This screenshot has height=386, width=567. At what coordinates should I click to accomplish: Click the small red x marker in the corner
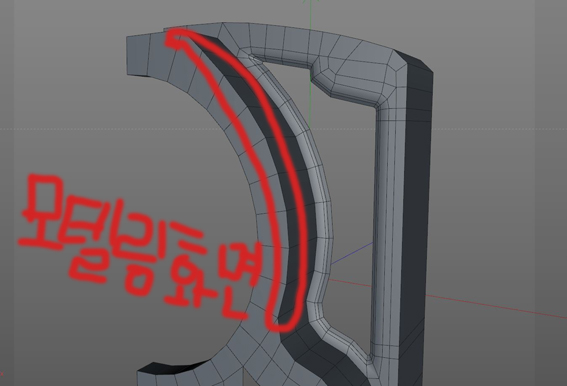click(1, 374)
